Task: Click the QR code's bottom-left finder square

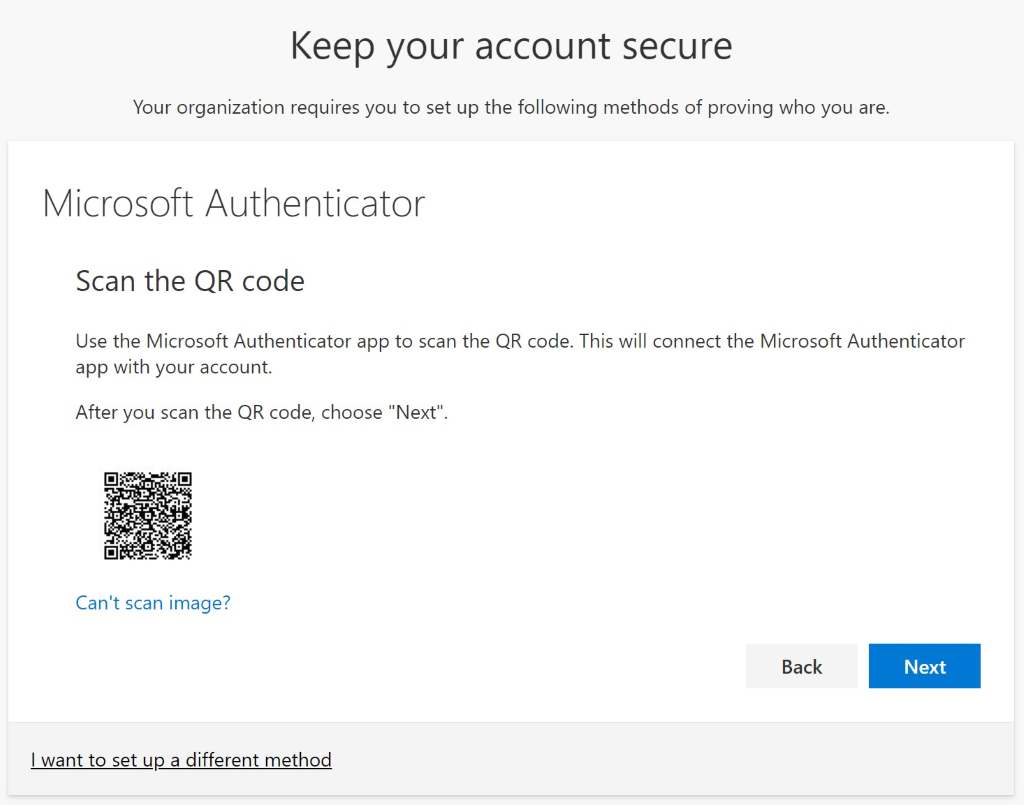Action: [112, 551]
